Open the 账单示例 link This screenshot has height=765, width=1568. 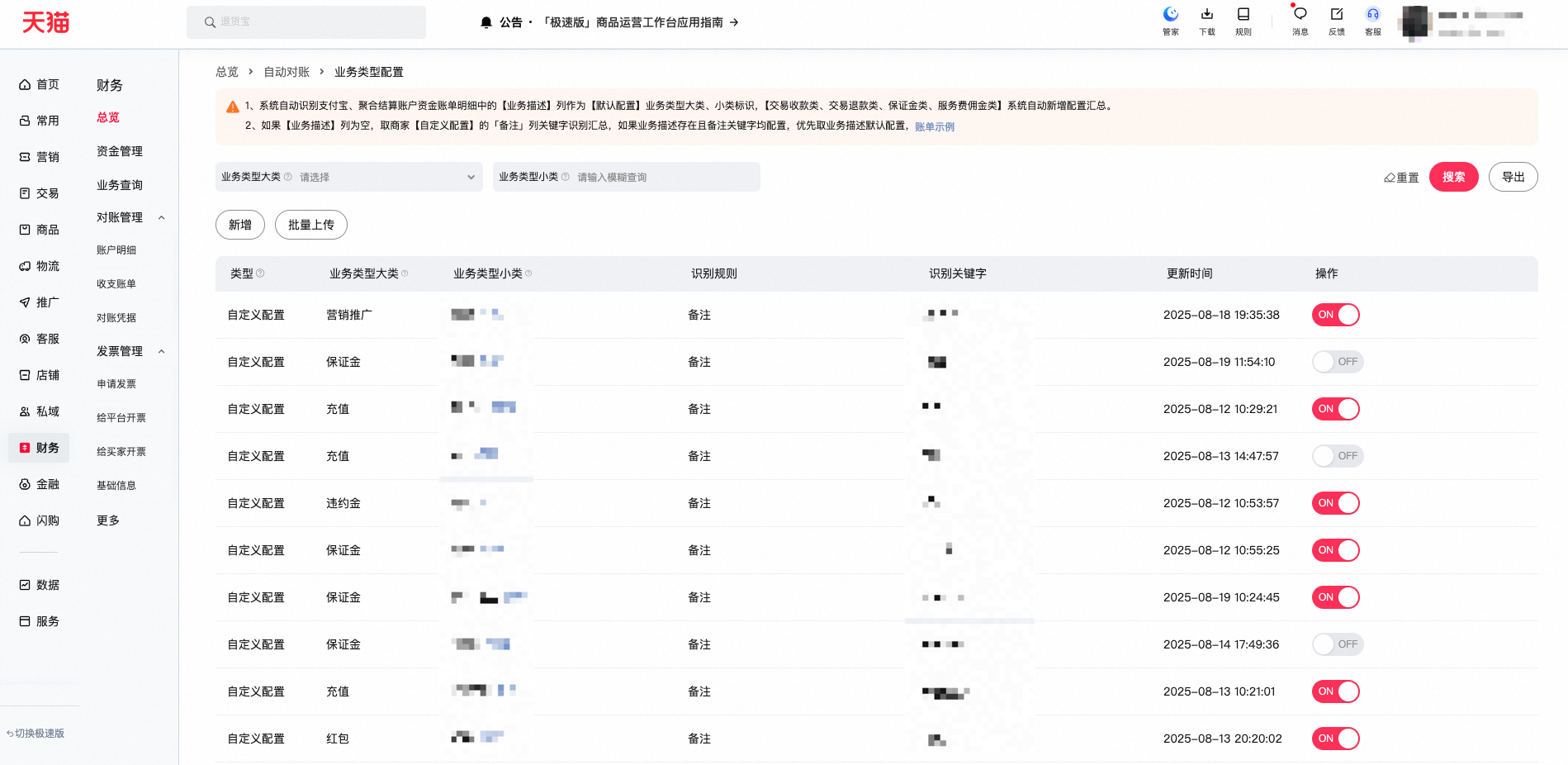pos(935,126)
